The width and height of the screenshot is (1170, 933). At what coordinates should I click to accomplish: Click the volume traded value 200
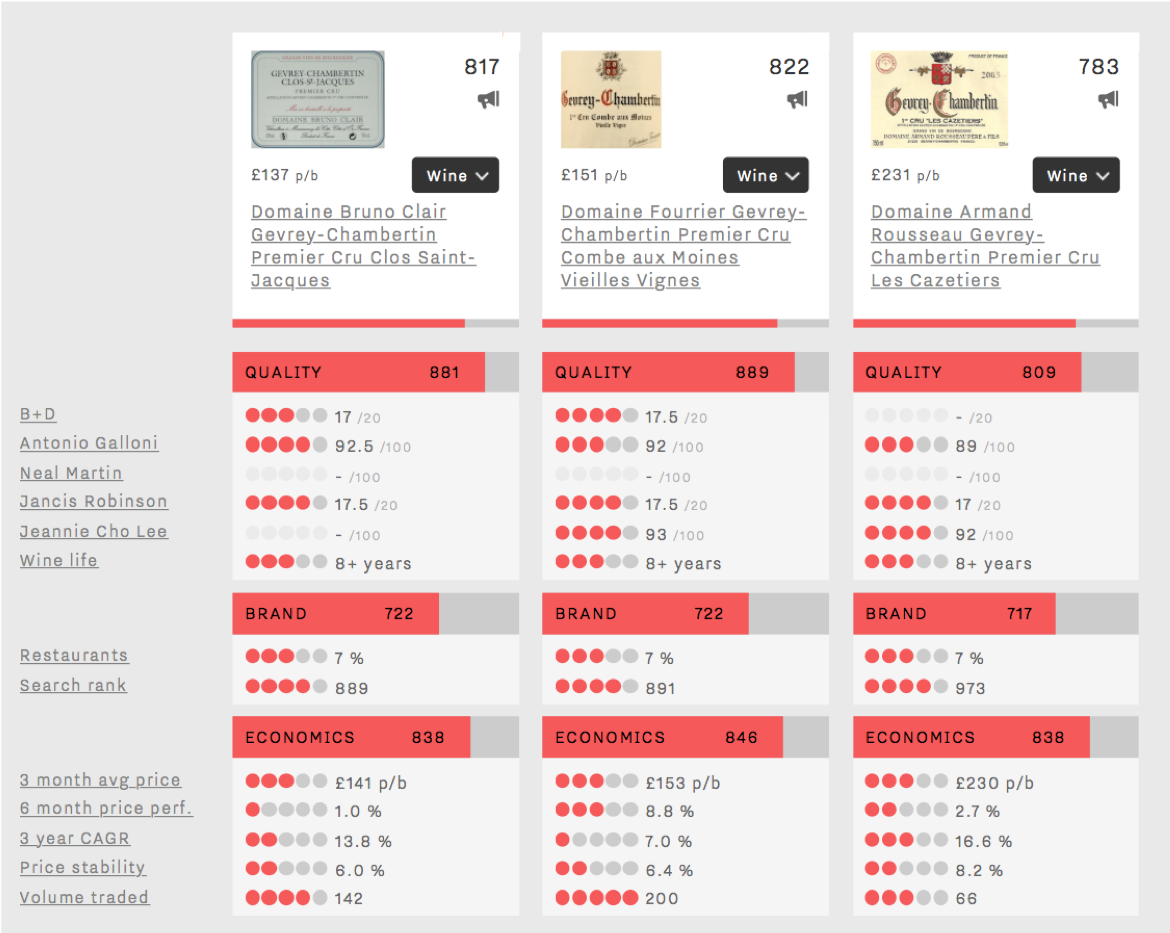pyautogui.click(x=662, y=899)
